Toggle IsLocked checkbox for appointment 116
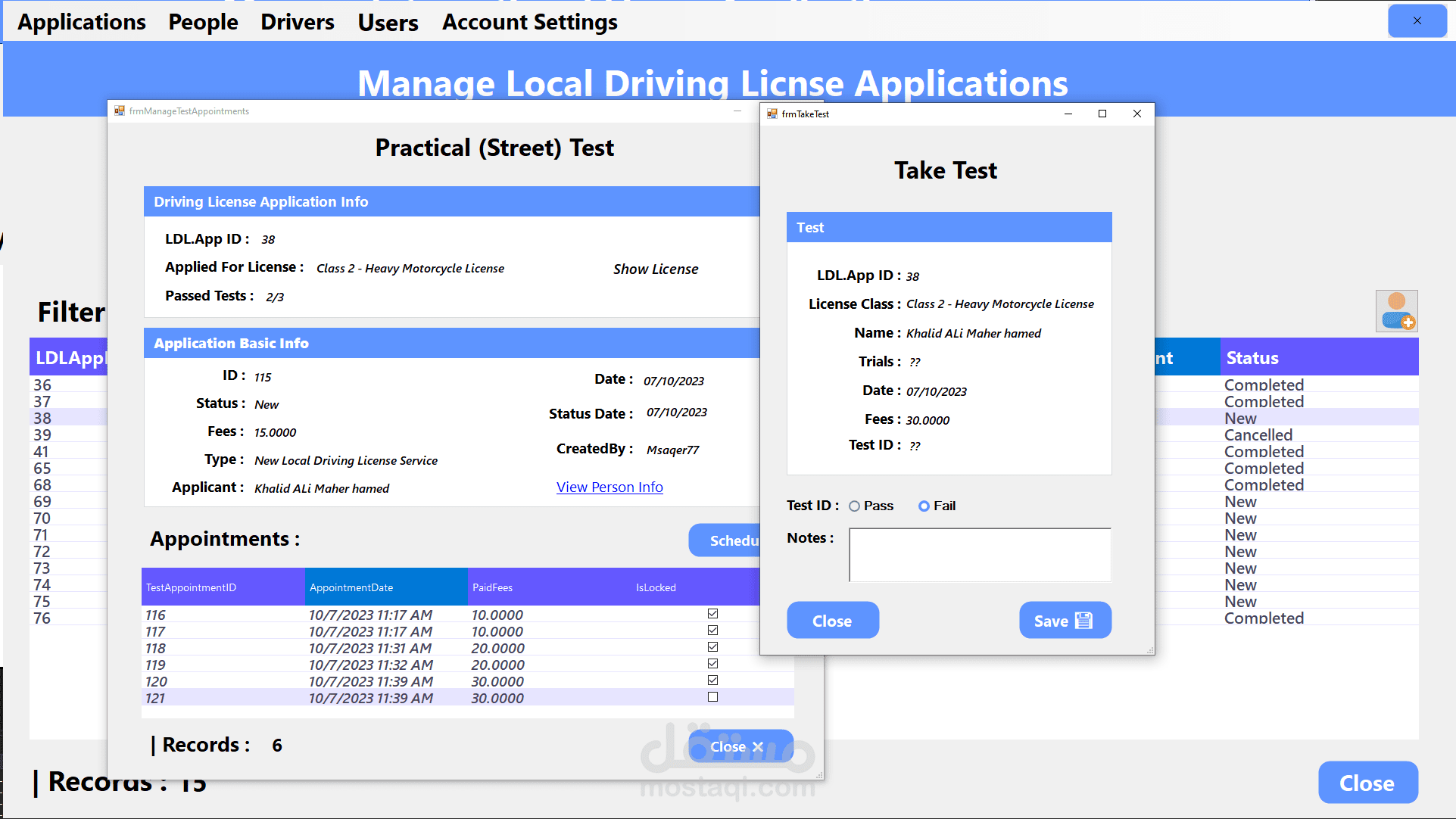Image resolution: width=1456 pixels, height=819 pixels. click(712, 614)
